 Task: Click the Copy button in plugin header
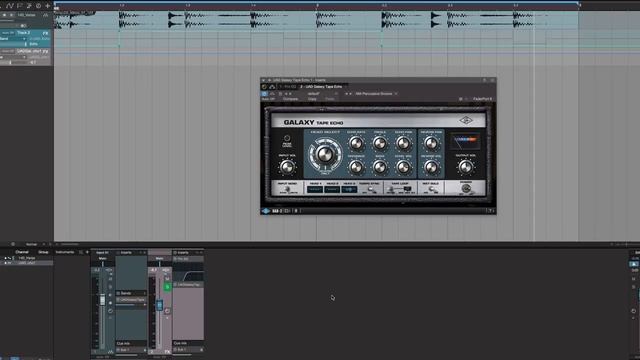(x=312, y=99)
